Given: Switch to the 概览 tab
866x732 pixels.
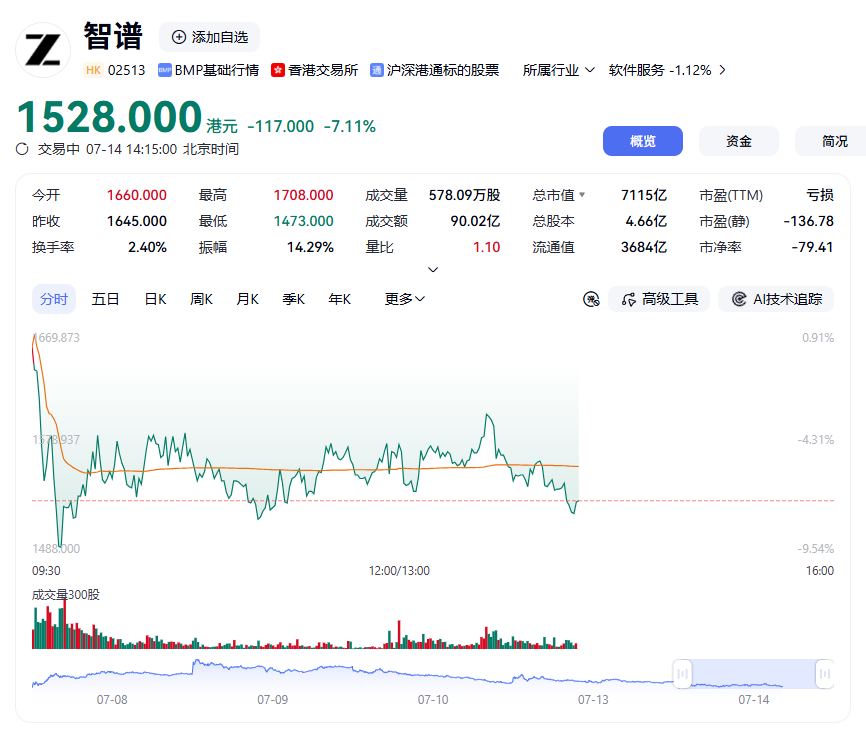Looking at the screenshot, I should (642, 141).
